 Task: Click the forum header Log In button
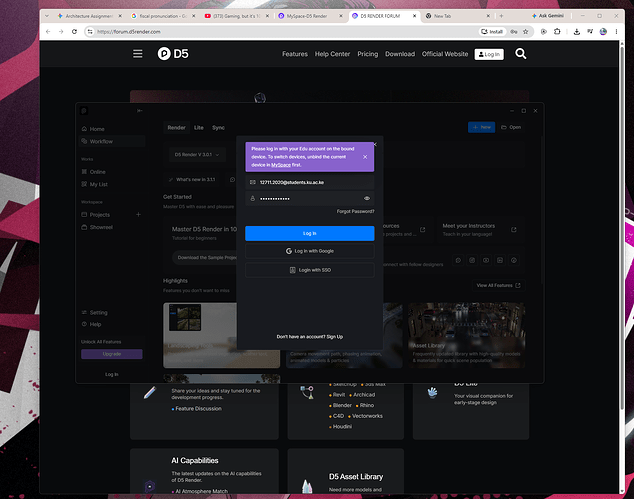point(489,54)
